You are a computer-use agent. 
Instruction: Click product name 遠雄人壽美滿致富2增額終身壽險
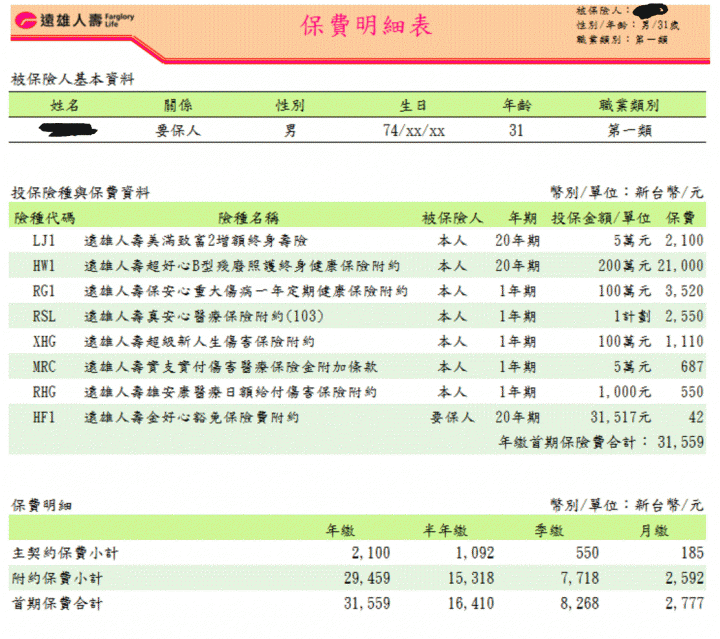pyautogui.click(x=196, y=240)
